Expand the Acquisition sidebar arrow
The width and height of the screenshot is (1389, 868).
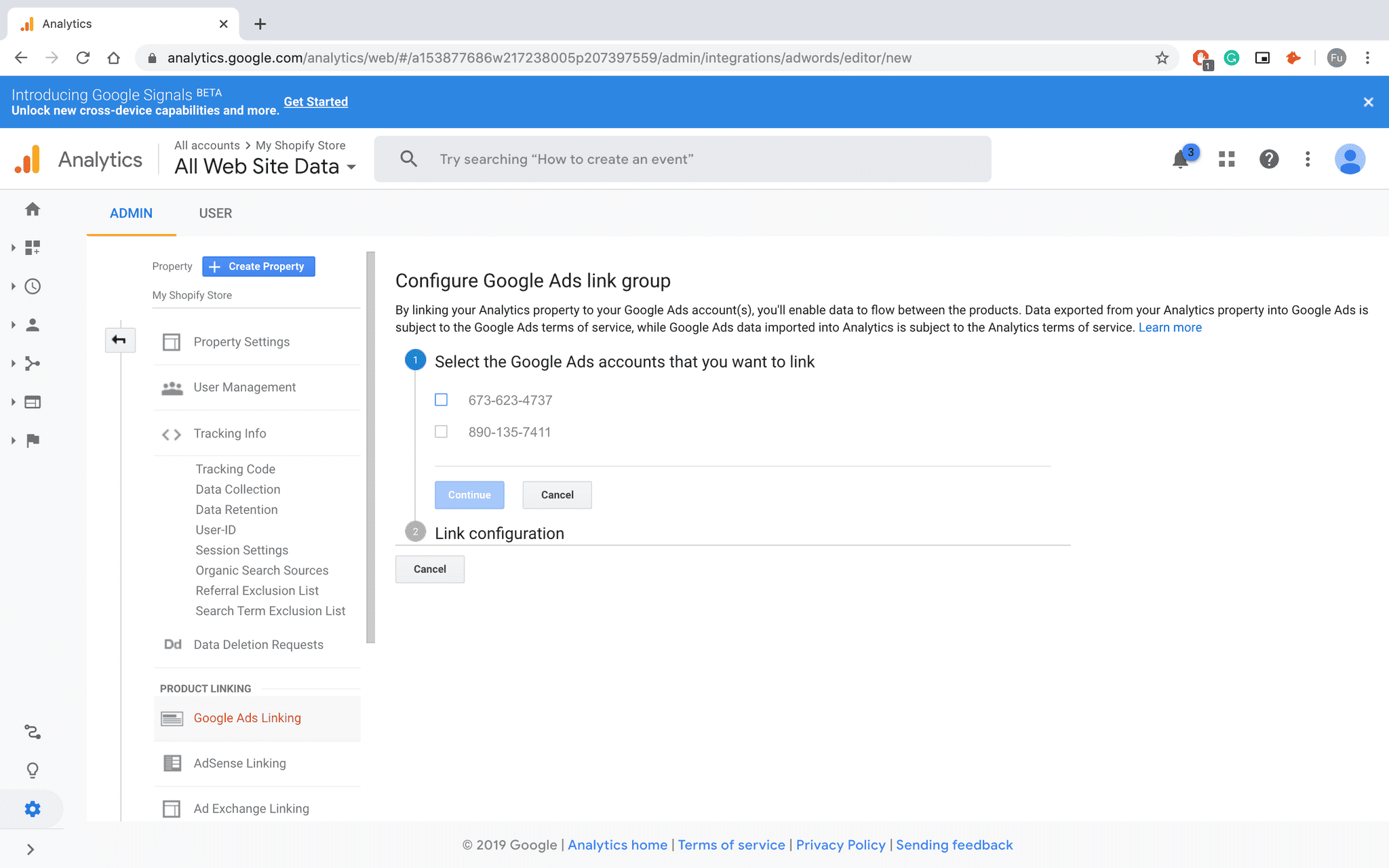pos(13,363)
